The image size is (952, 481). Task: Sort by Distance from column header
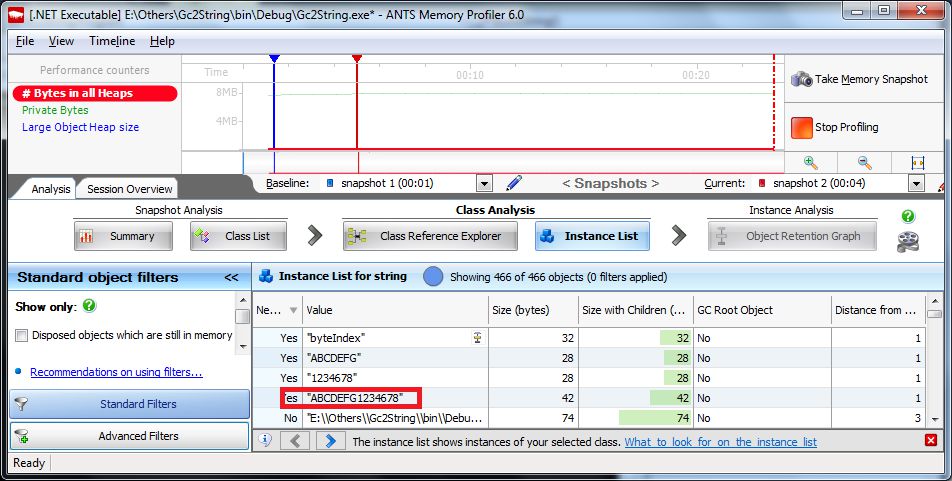point(878,310)
